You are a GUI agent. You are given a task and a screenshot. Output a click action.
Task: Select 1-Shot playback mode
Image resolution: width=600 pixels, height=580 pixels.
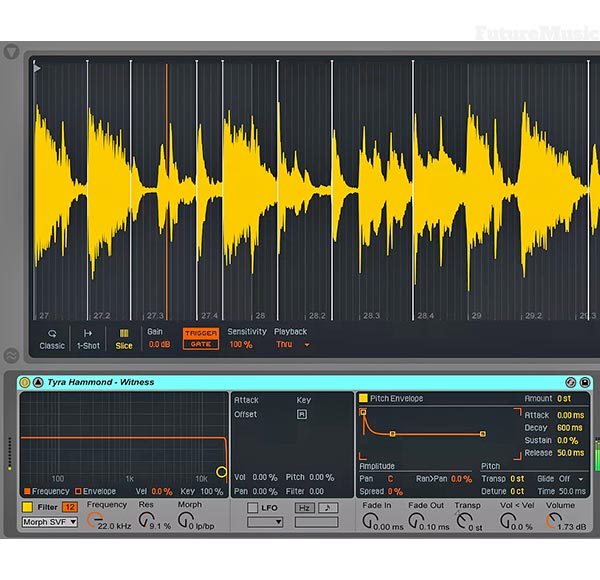pos(88,339)
